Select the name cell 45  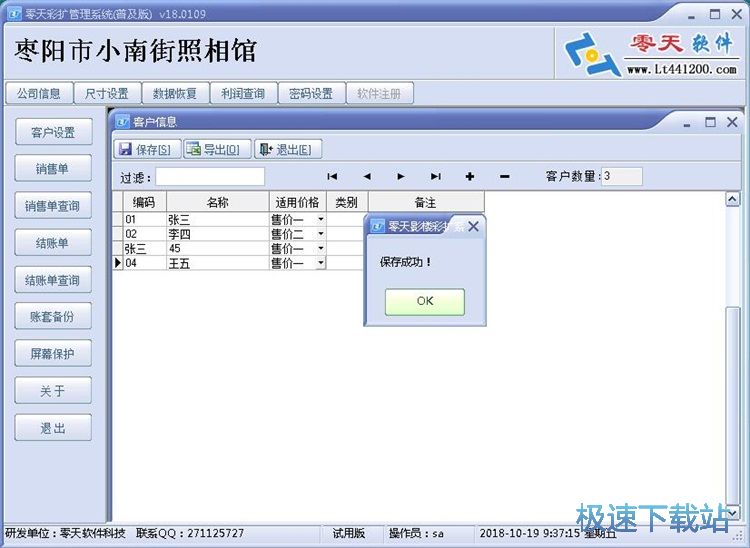pos(218,248)
